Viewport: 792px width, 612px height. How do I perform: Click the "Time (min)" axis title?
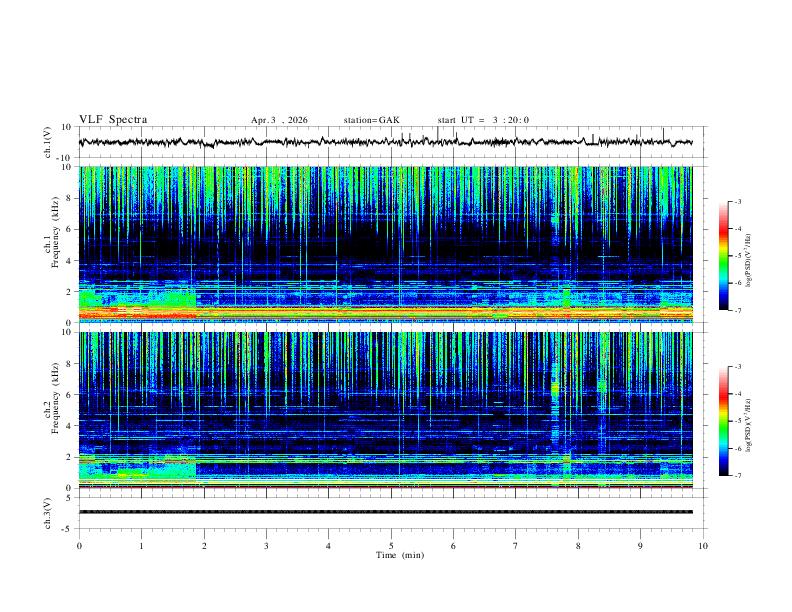[x=400, y=555]
